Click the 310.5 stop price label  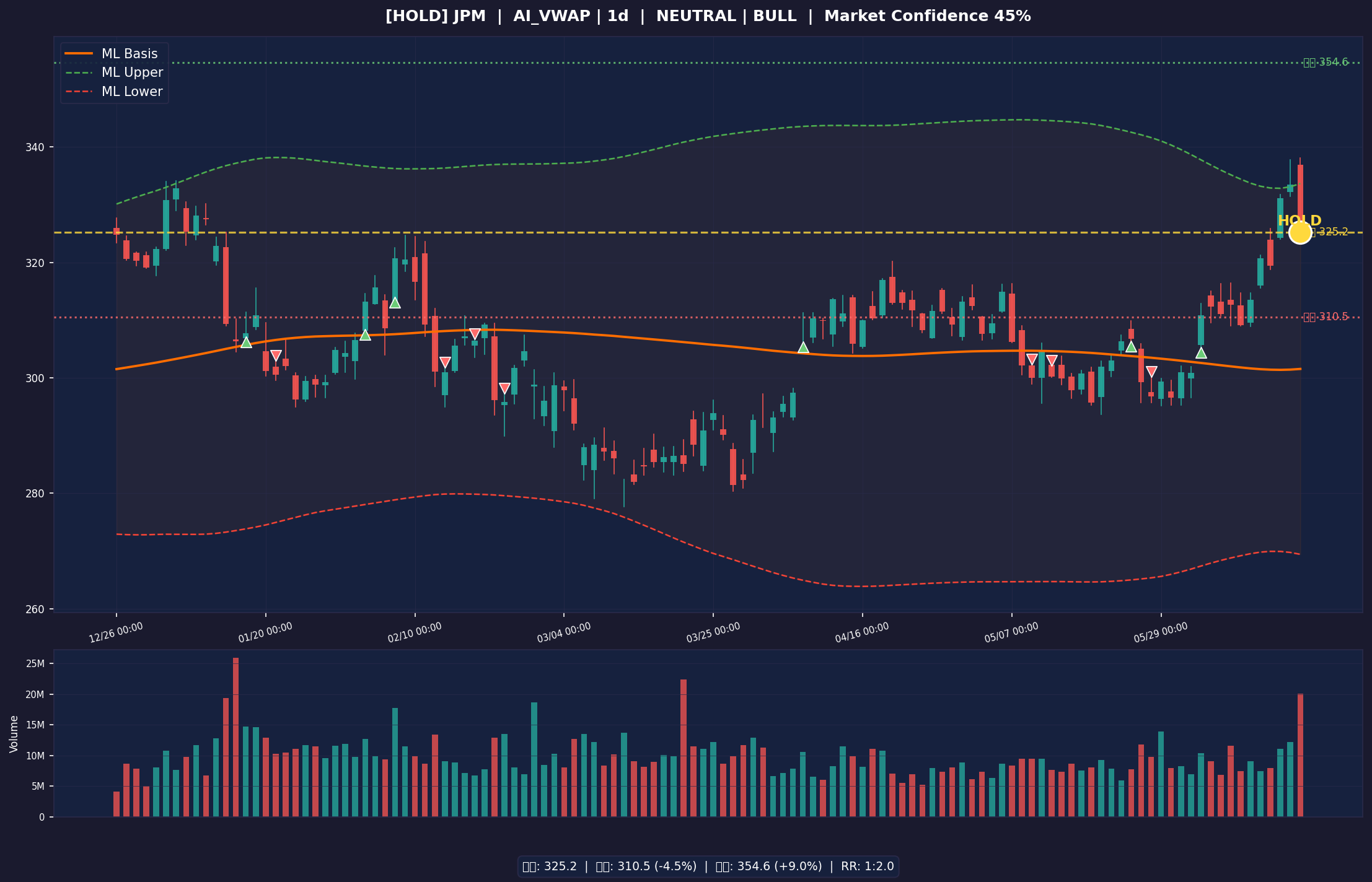(1326, 317)
